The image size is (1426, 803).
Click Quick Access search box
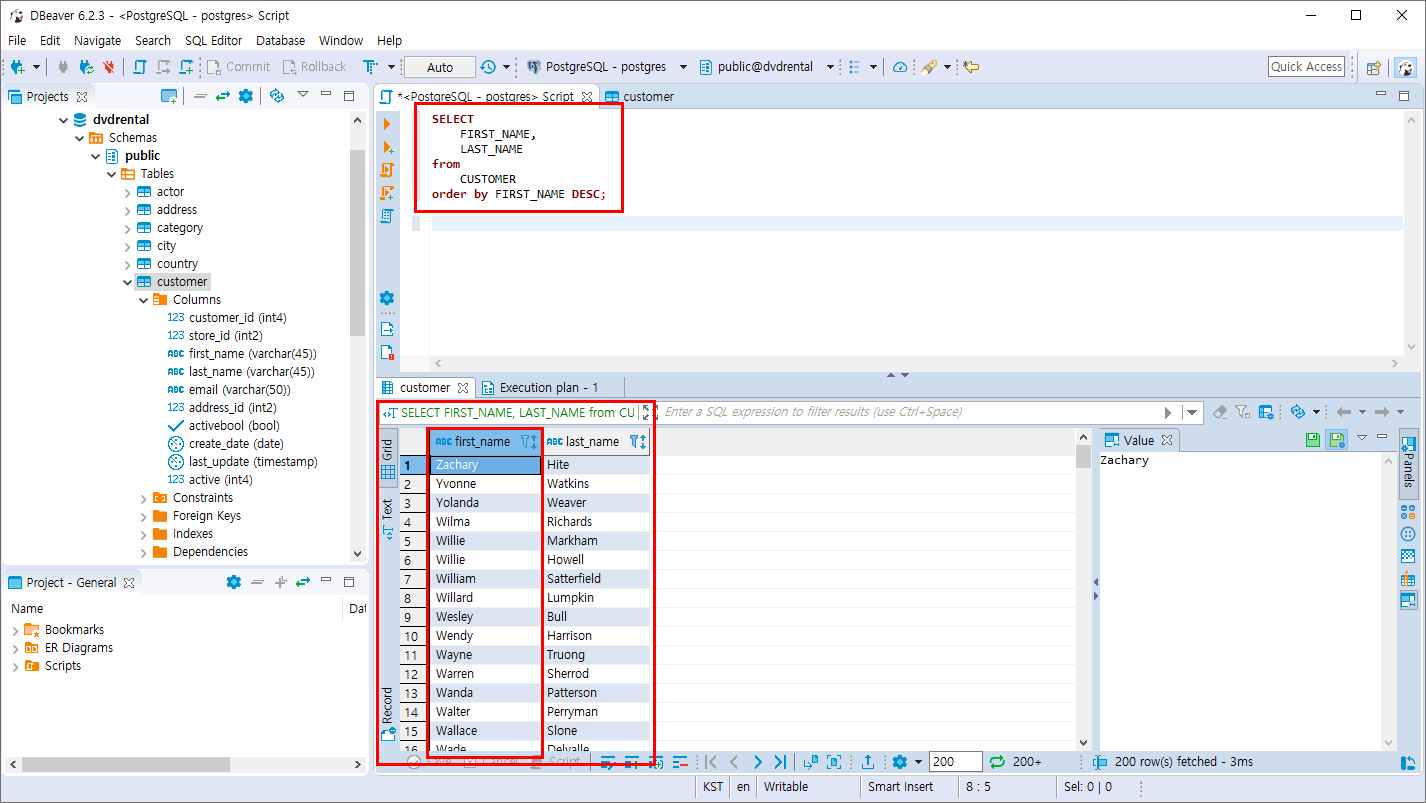point(1306,67)
